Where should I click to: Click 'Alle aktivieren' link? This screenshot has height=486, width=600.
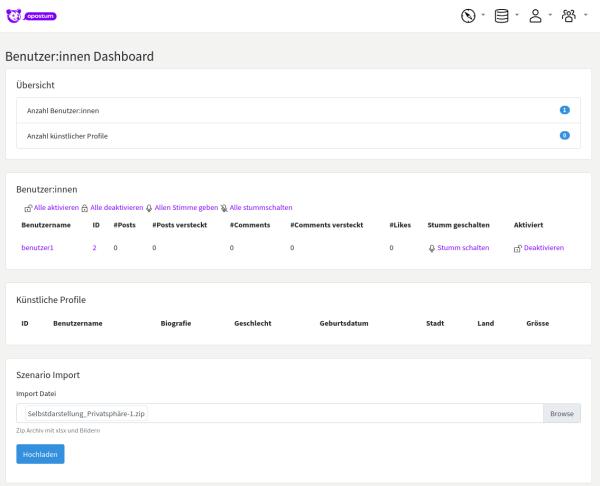coord(55,208)
